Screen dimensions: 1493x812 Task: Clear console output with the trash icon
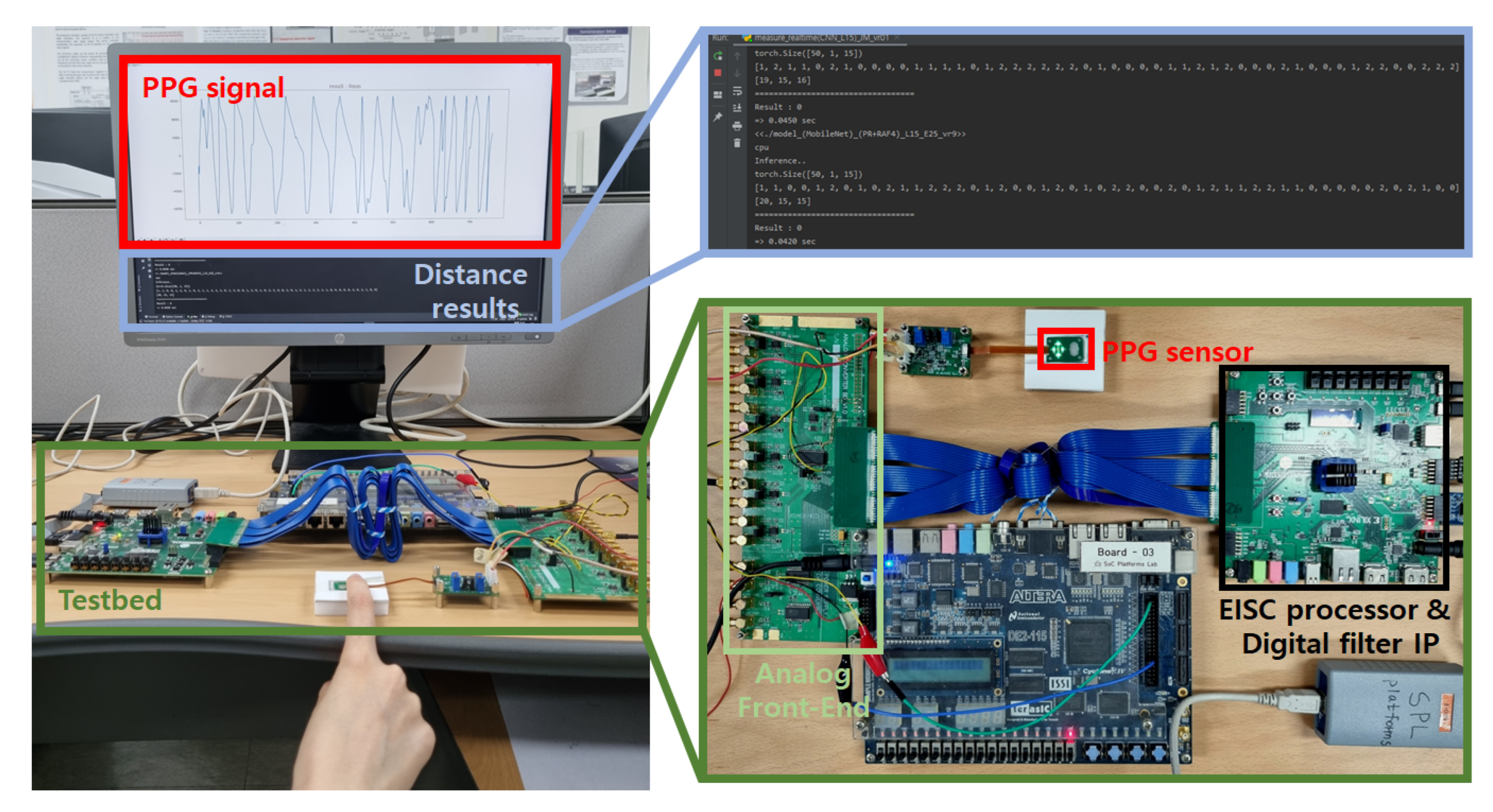click(x=737, y=143)
